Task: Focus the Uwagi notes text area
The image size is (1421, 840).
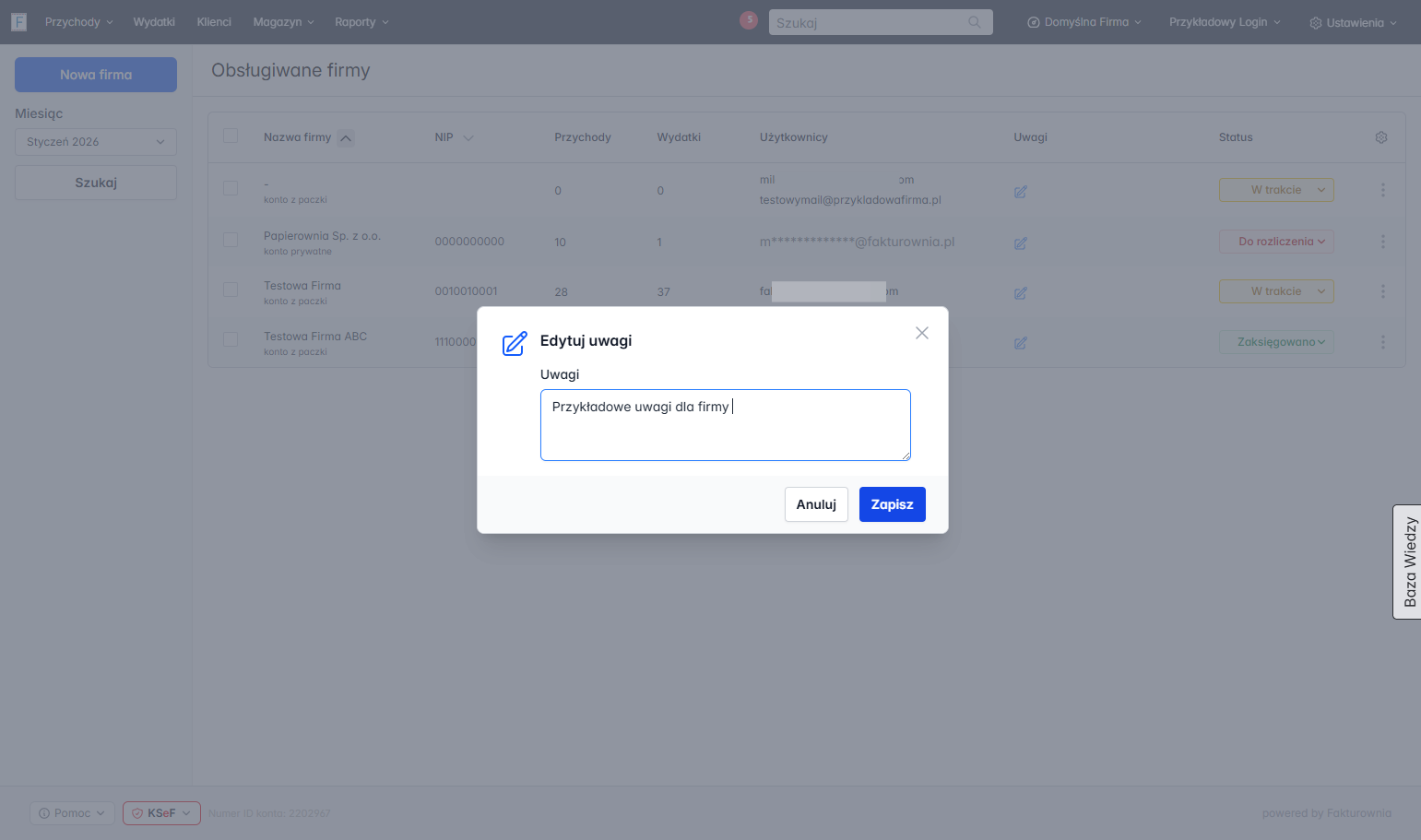Action: coord(726,425)
